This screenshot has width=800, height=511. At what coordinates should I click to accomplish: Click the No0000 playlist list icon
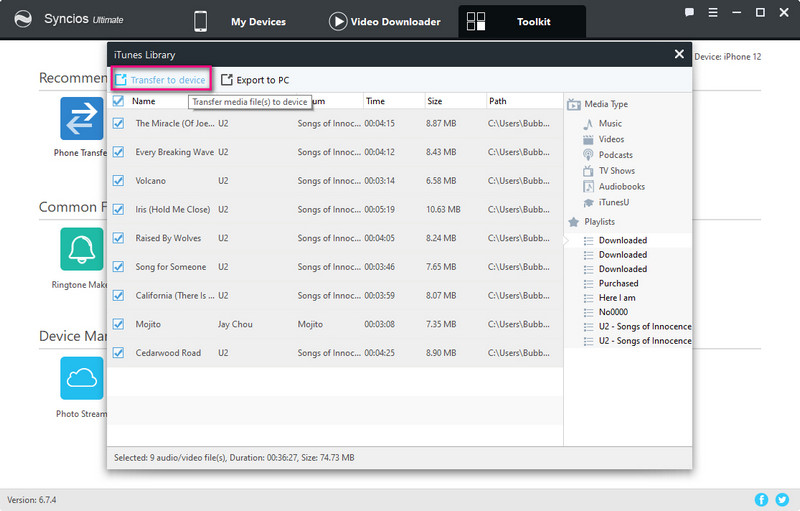pos(588,312)
